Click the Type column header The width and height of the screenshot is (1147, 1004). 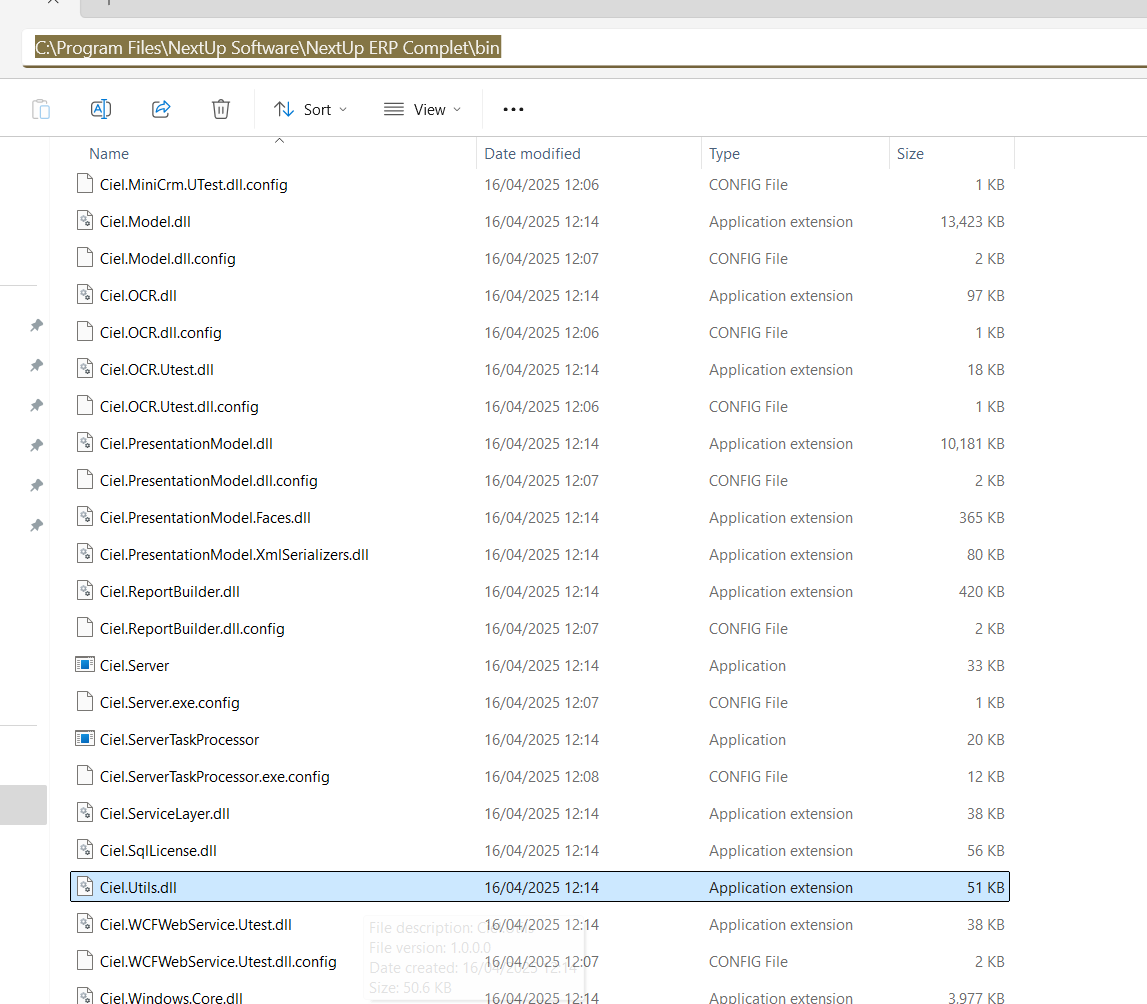point(724,154)
